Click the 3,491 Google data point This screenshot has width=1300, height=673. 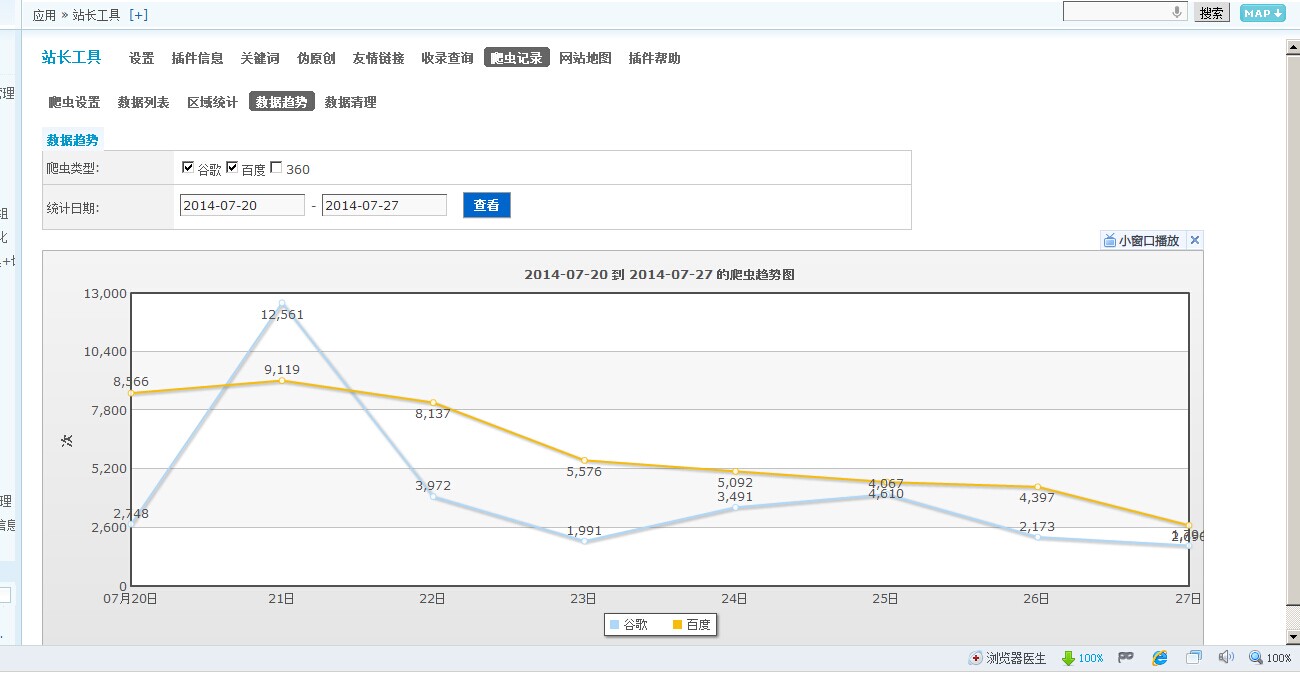tap(735, 507)
